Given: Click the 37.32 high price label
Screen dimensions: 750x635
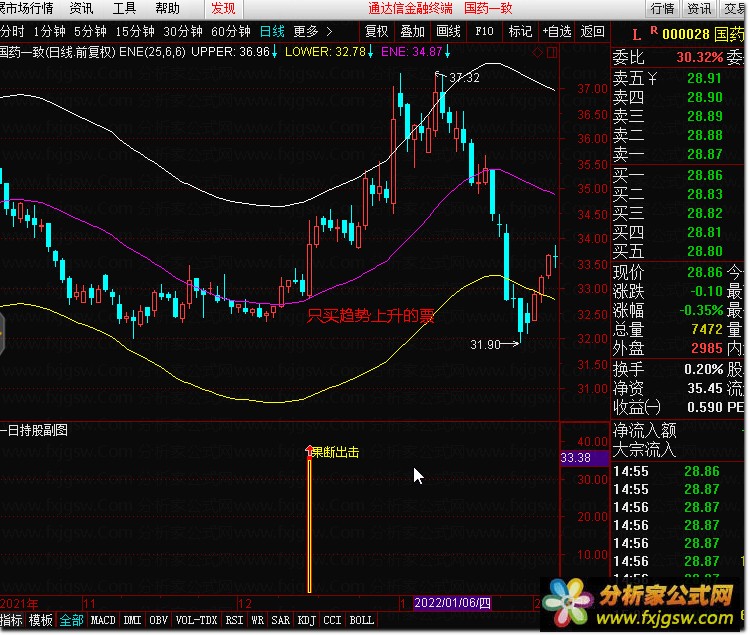Looking at the screenshot, I should (x=464, y=78).
